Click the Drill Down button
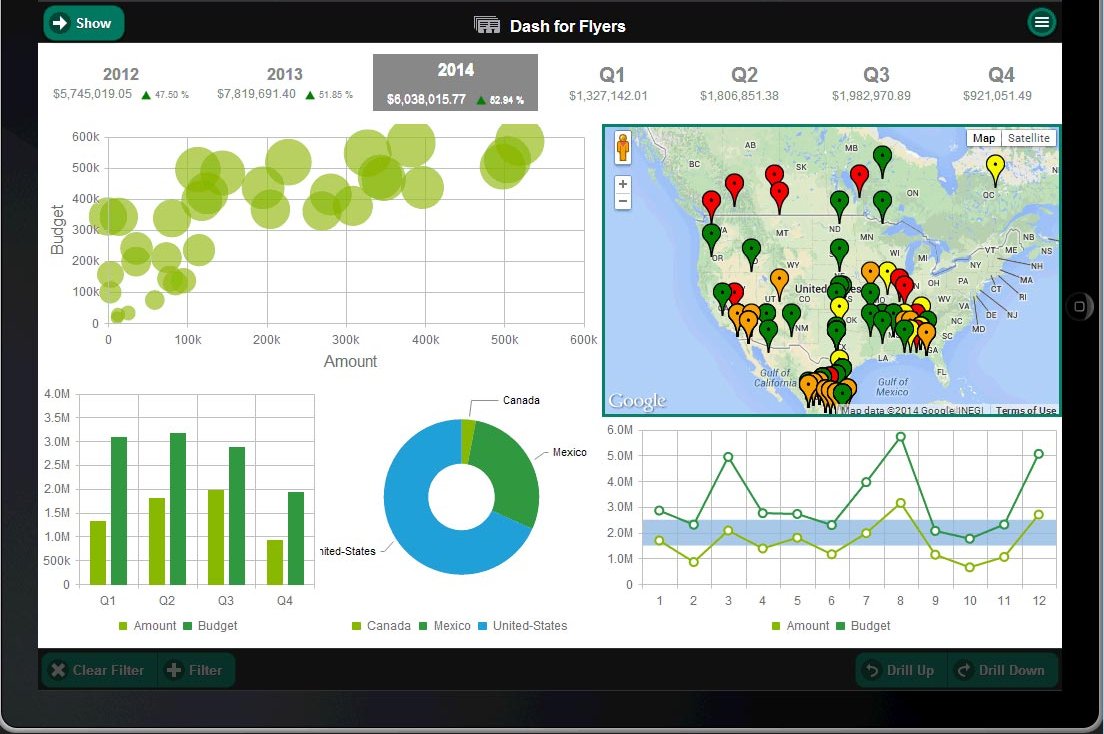Screen dimensions: 1104x734 (1002, 670)
